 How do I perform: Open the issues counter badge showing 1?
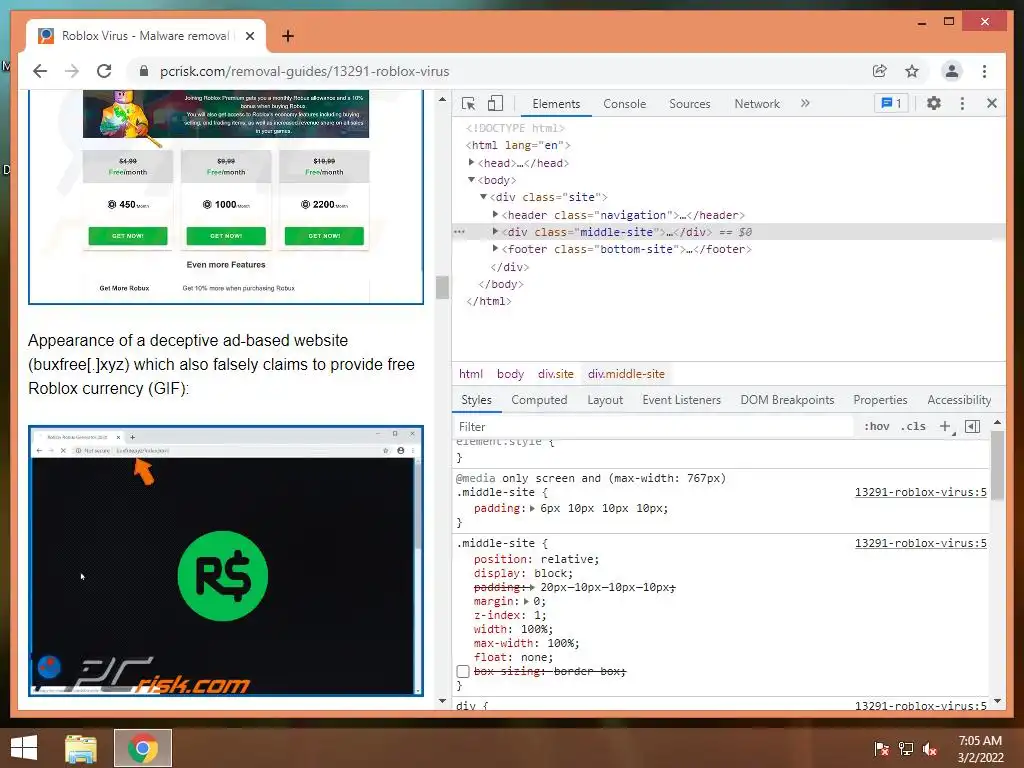[891, 103]
